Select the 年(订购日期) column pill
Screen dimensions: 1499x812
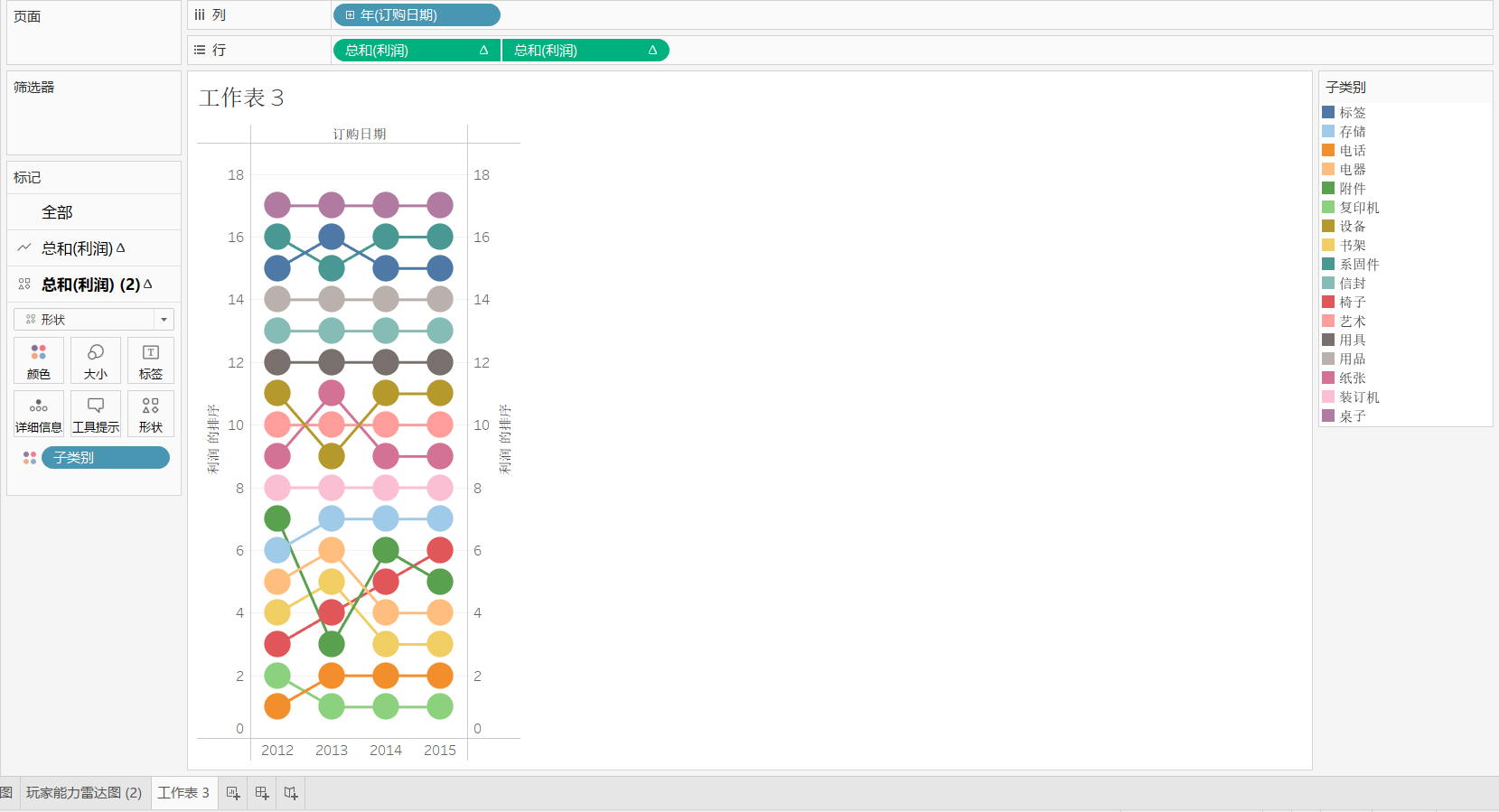417,15
